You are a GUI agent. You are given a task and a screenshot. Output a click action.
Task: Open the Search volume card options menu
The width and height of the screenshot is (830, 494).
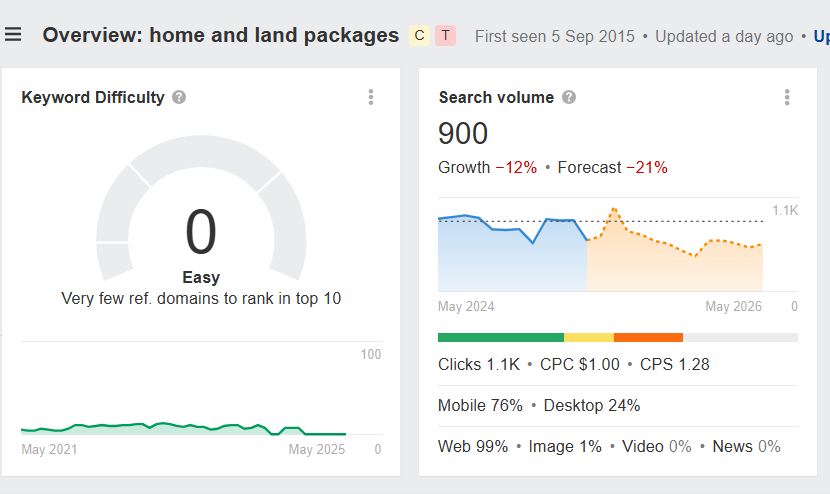[x=787, y=97]
